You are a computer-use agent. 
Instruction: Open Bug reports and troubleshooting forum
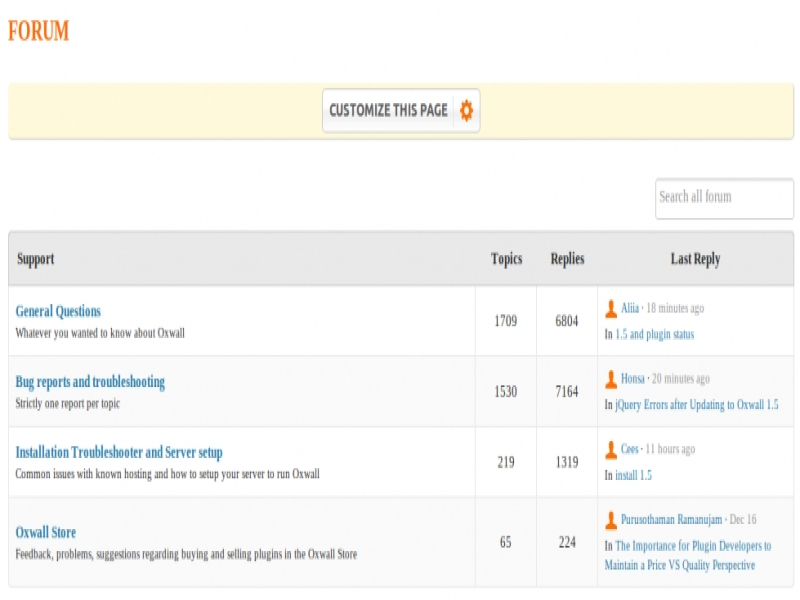click(90, 382)
